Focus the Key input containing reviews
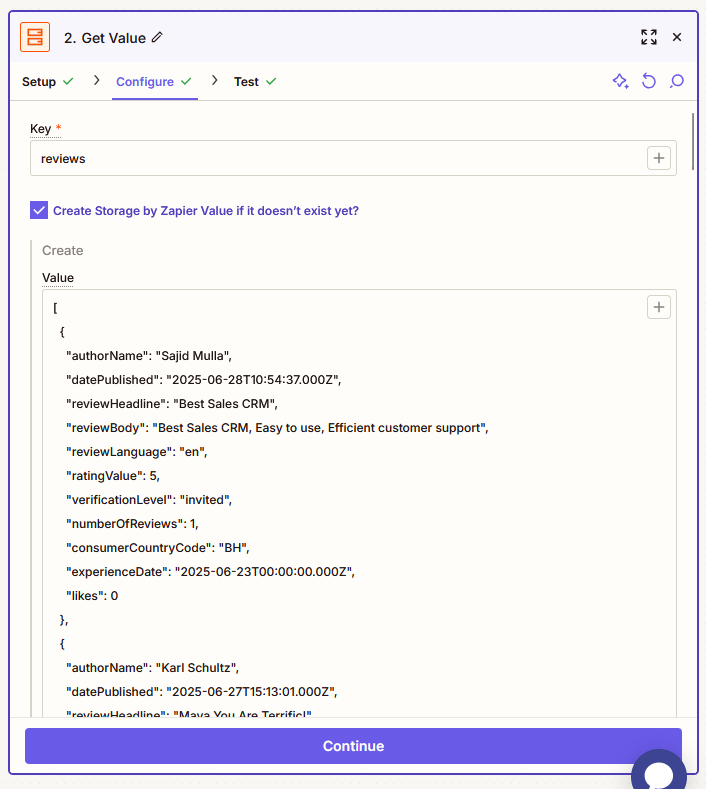The width and height of the screenshot is (706, 789). 353,159
